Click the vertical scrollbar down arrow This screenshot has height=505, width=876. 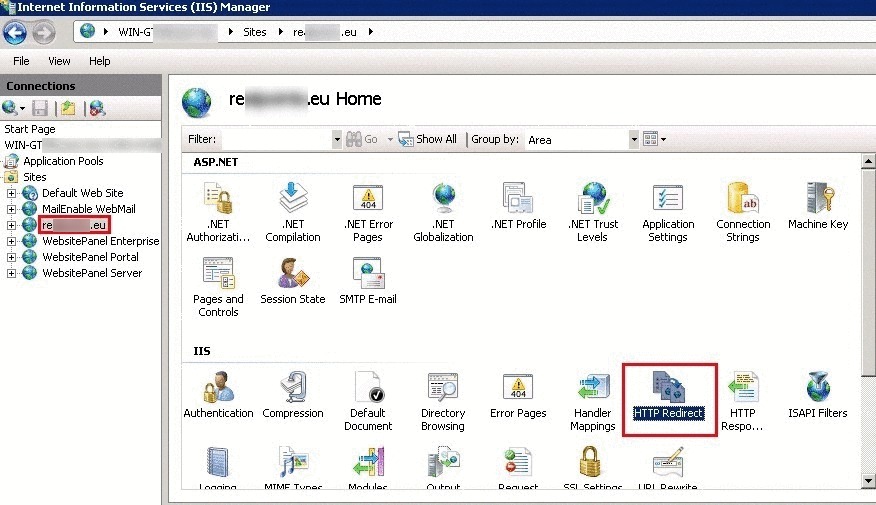click(x=867, y=482)
